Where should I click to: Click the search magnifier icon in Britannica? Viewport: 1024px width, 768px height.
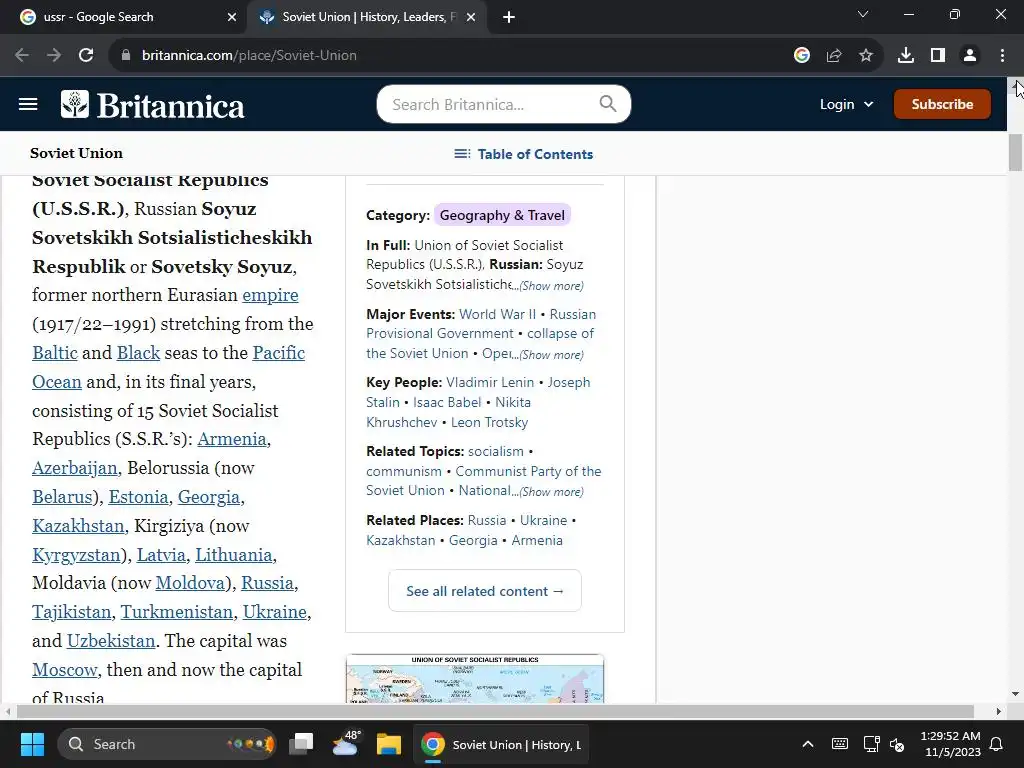tap(607, 104)
